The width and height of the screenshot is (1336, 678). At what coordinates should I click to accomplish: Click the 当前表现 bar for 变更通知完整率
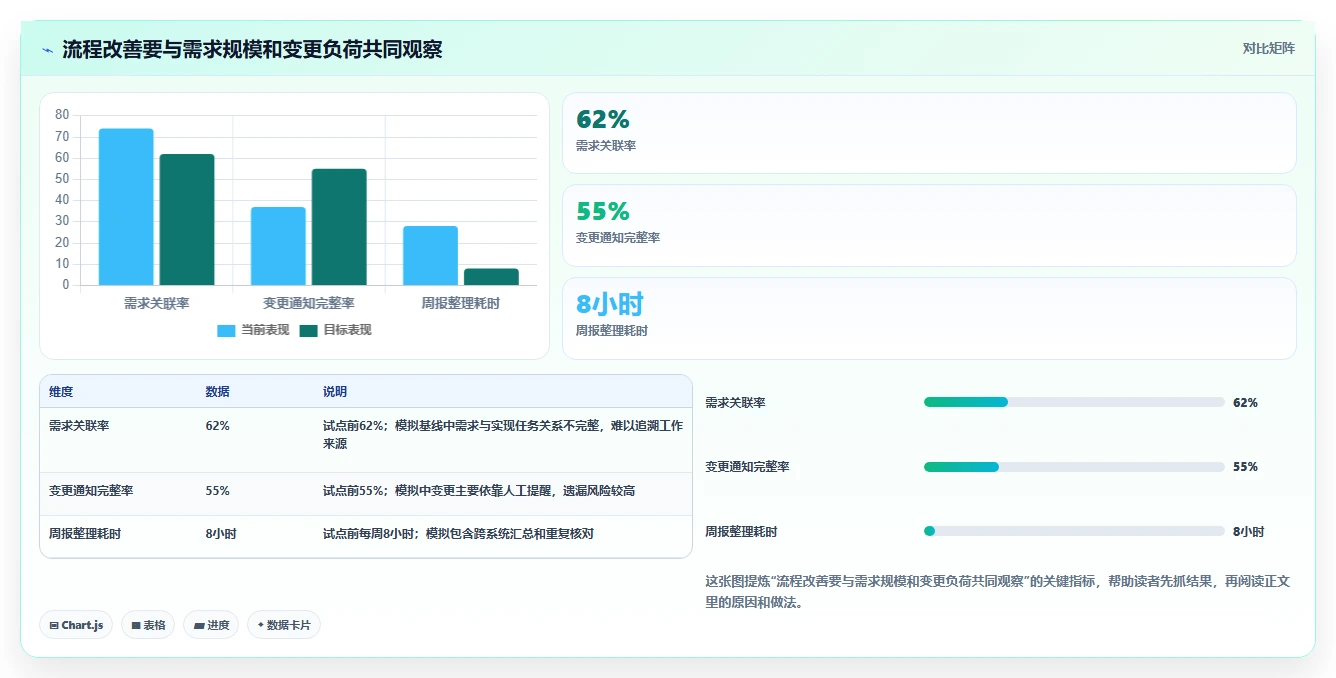tap(278, 246)
